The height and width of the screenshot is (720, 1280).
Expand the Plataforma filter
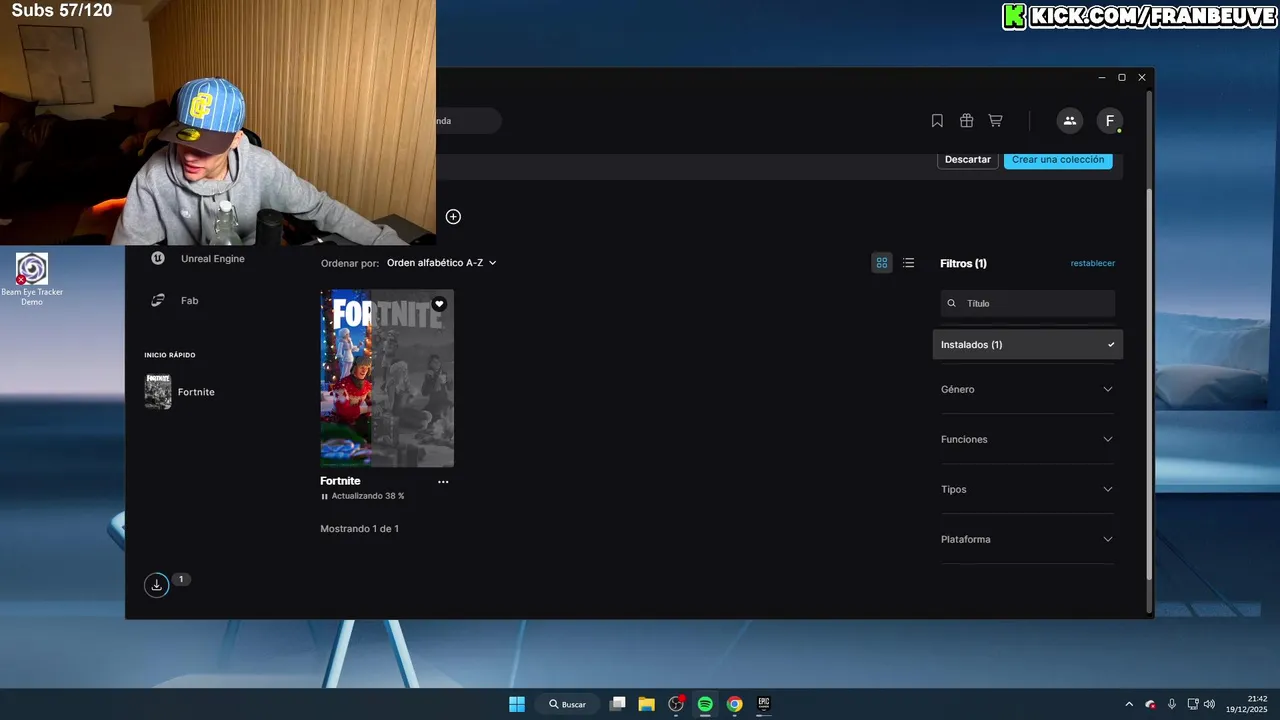click(x=1028, y=539)
